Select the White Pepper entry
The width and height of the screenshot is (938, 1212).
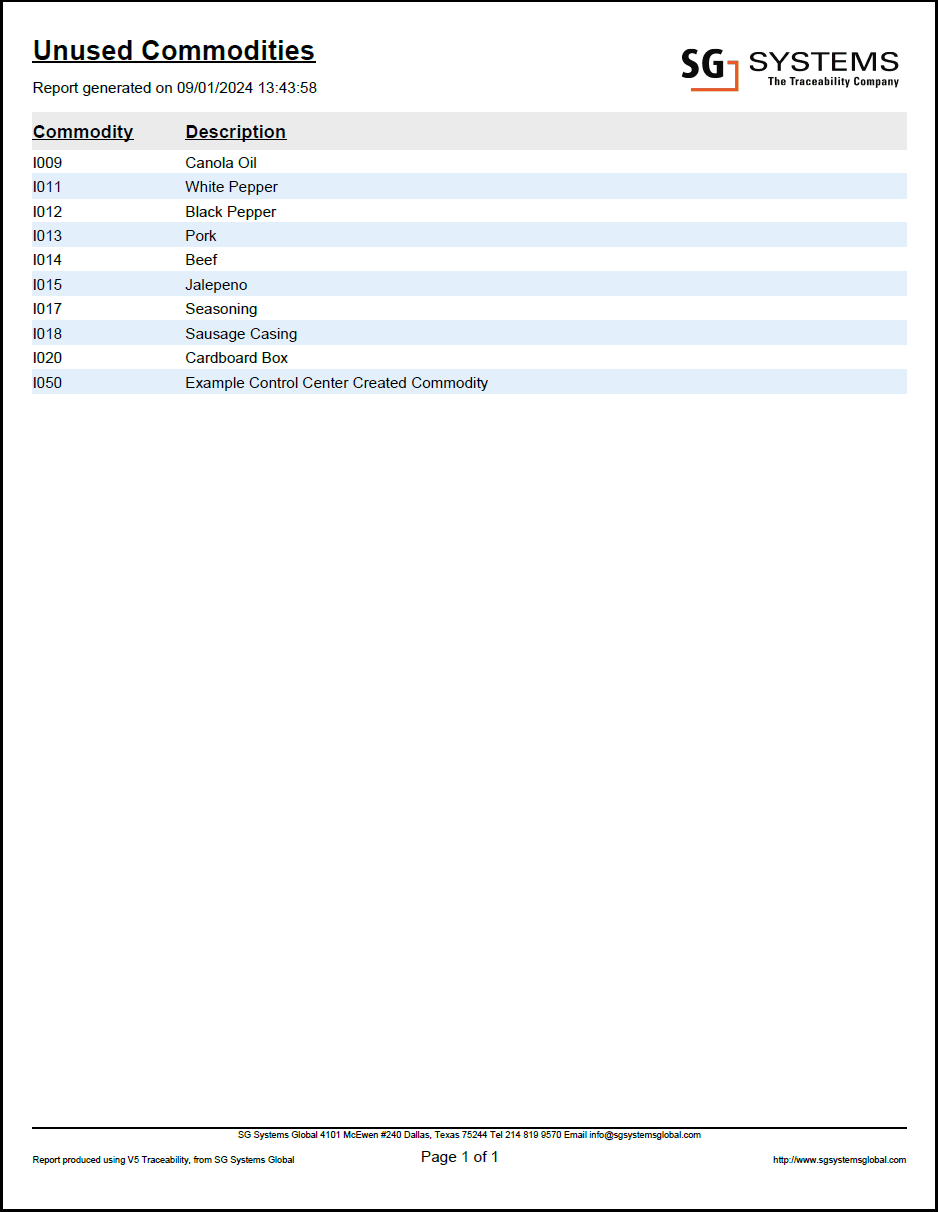coord(231,186)
